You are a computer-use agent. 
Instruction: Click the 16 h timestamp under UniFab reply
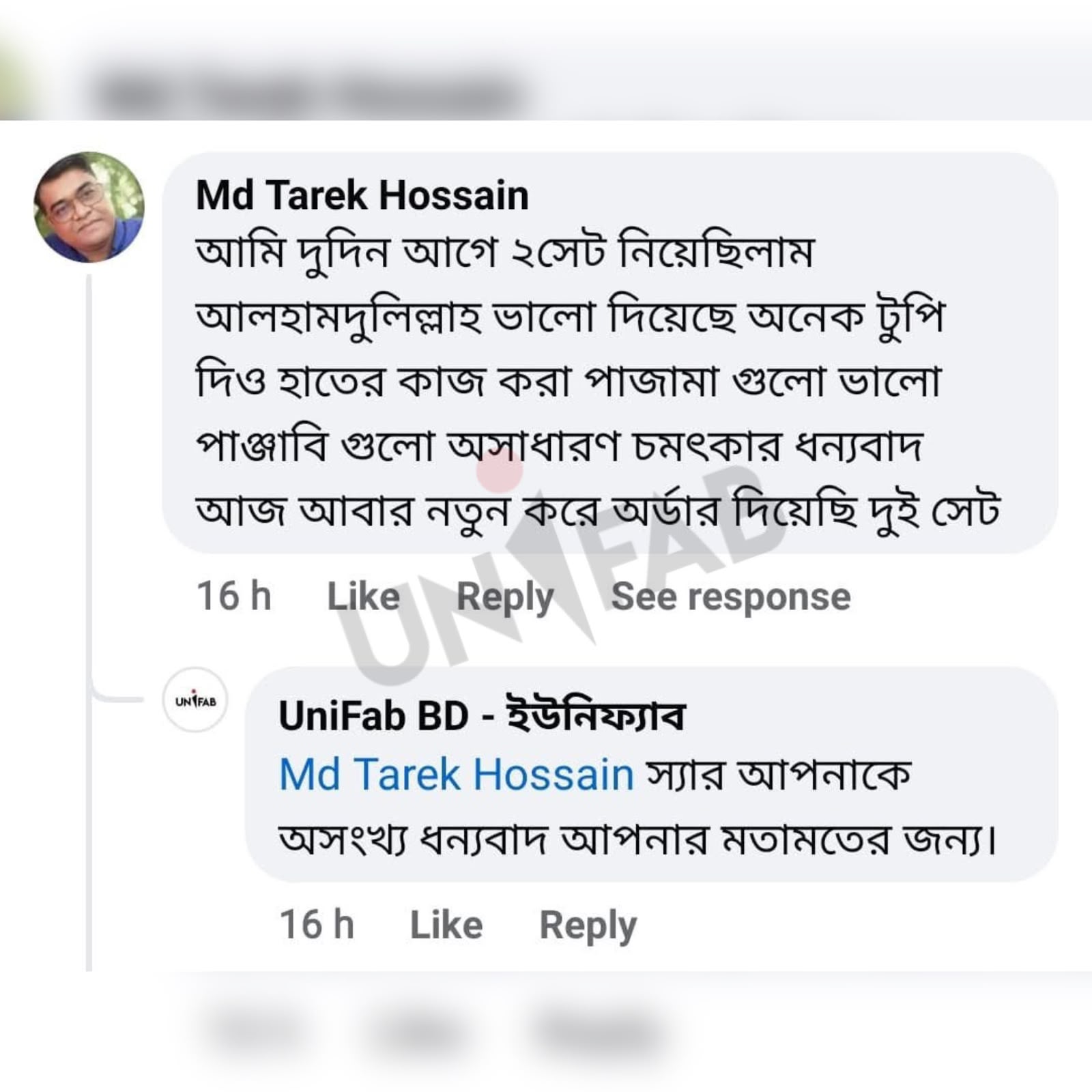point(317,925)
